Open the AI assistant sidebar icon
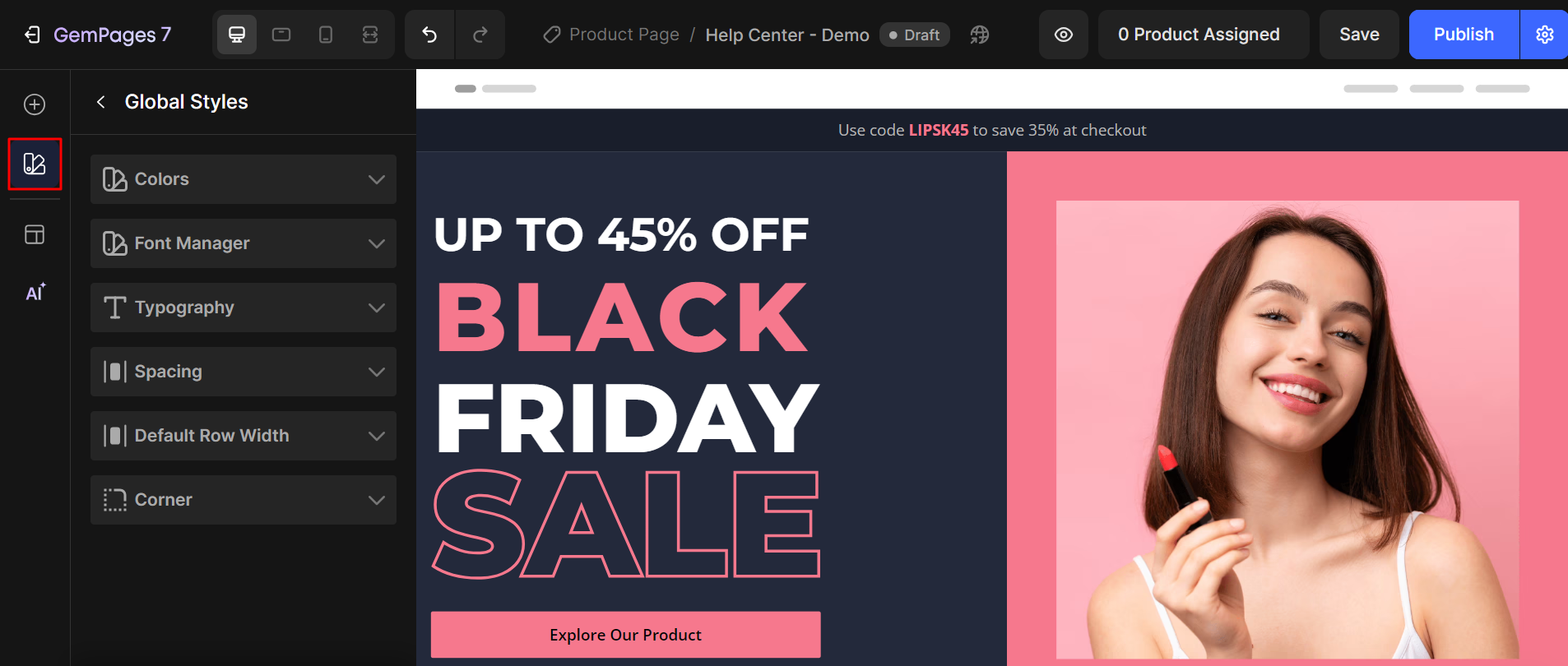 (x=35, y=293)
